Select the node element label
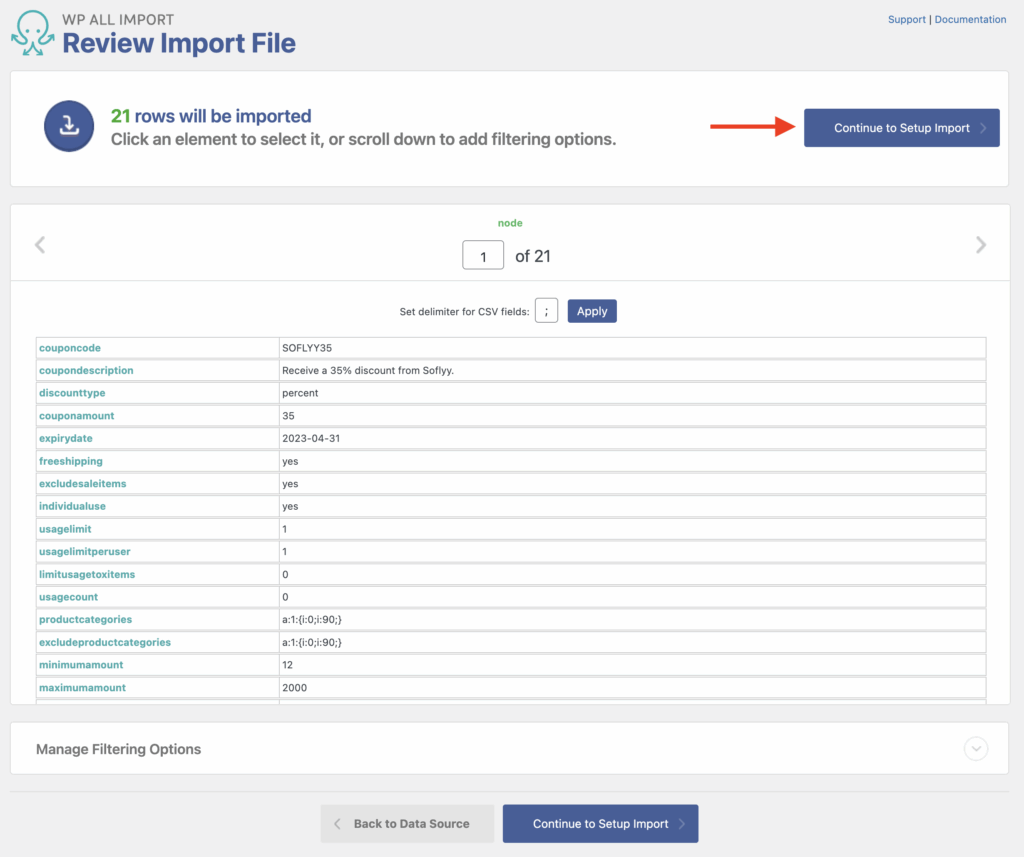The height and width of the screenshot is (857, 1024). (x=510, y=223)
